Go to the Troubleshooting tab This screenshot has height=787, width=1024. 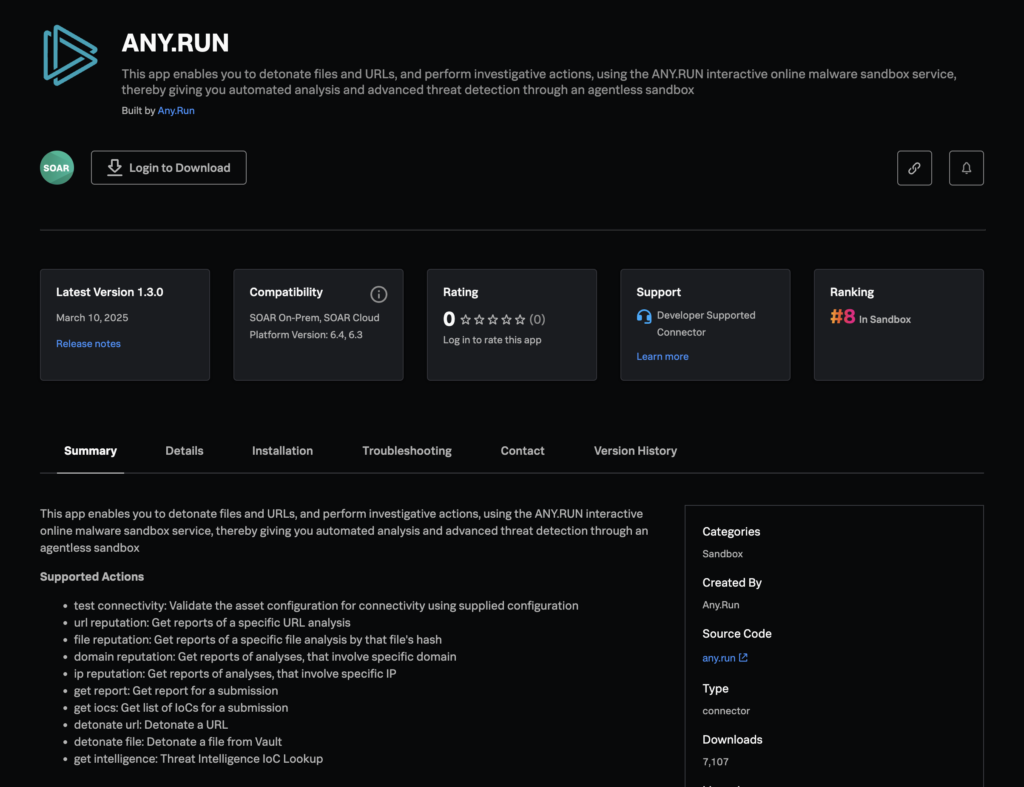406,451
